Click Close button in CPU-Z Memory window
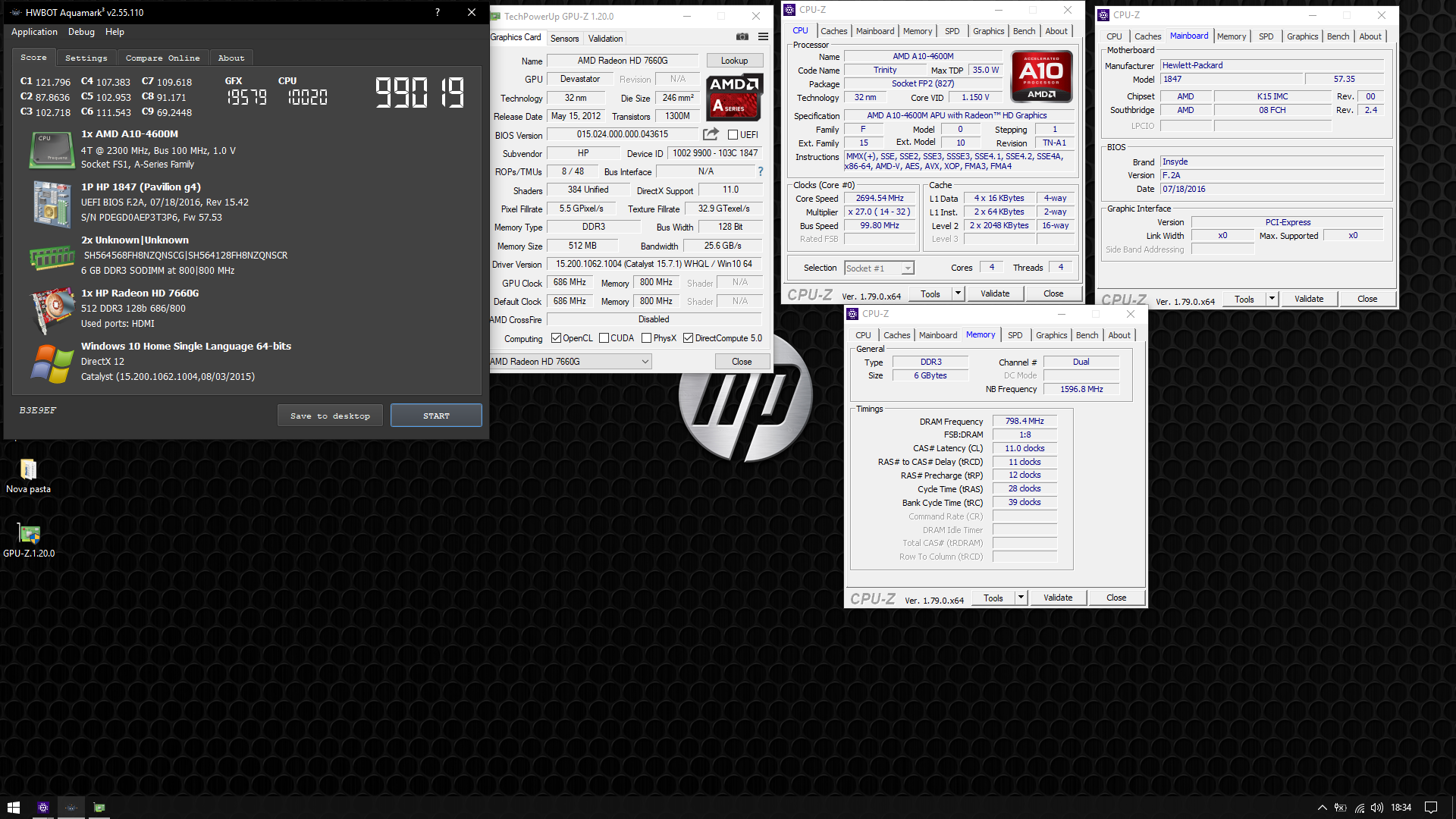Image resolution: width=1456 pixels, height=819 pixels. click(x=1116, y=598)
